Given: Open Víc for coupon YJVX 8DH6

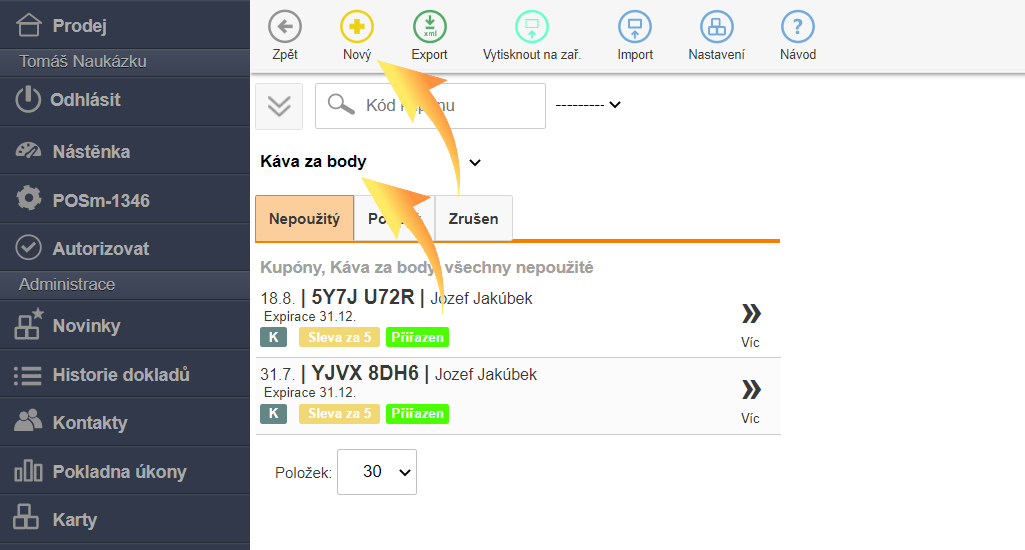Looking at the screenshot, I should pos(750,399).
